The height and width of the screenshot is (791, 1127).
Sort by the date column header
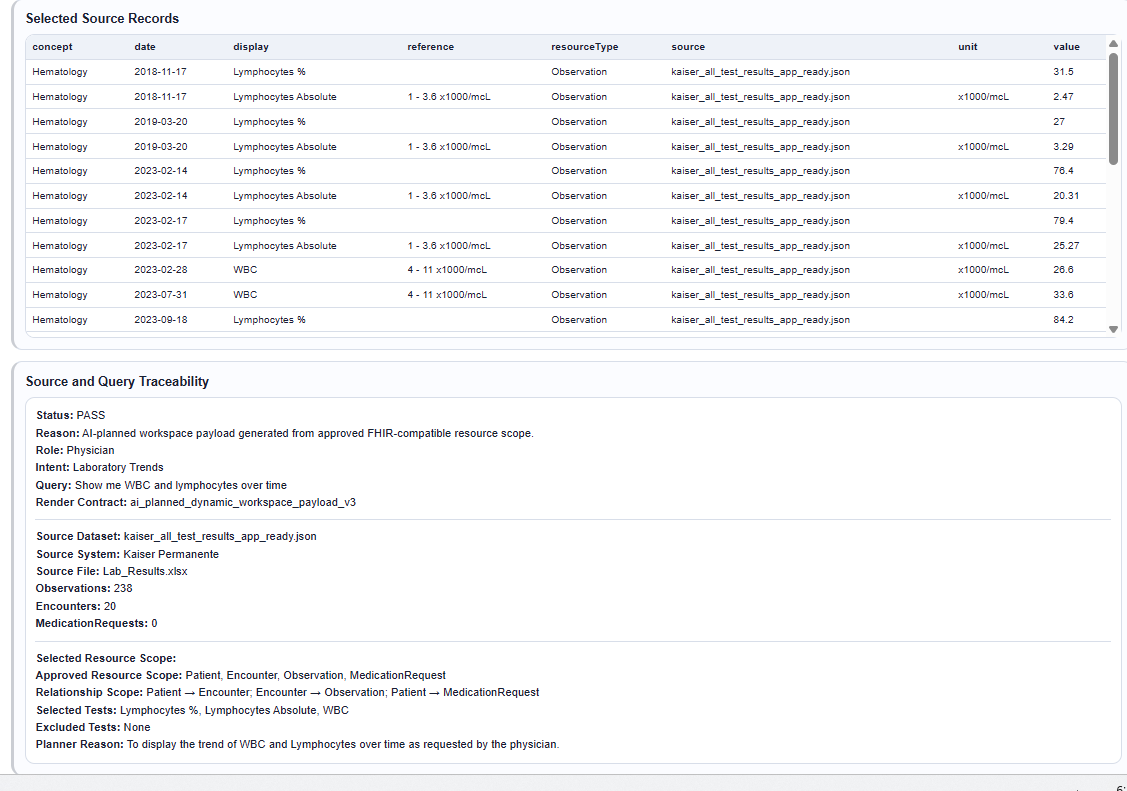click(x=144, y=47)
